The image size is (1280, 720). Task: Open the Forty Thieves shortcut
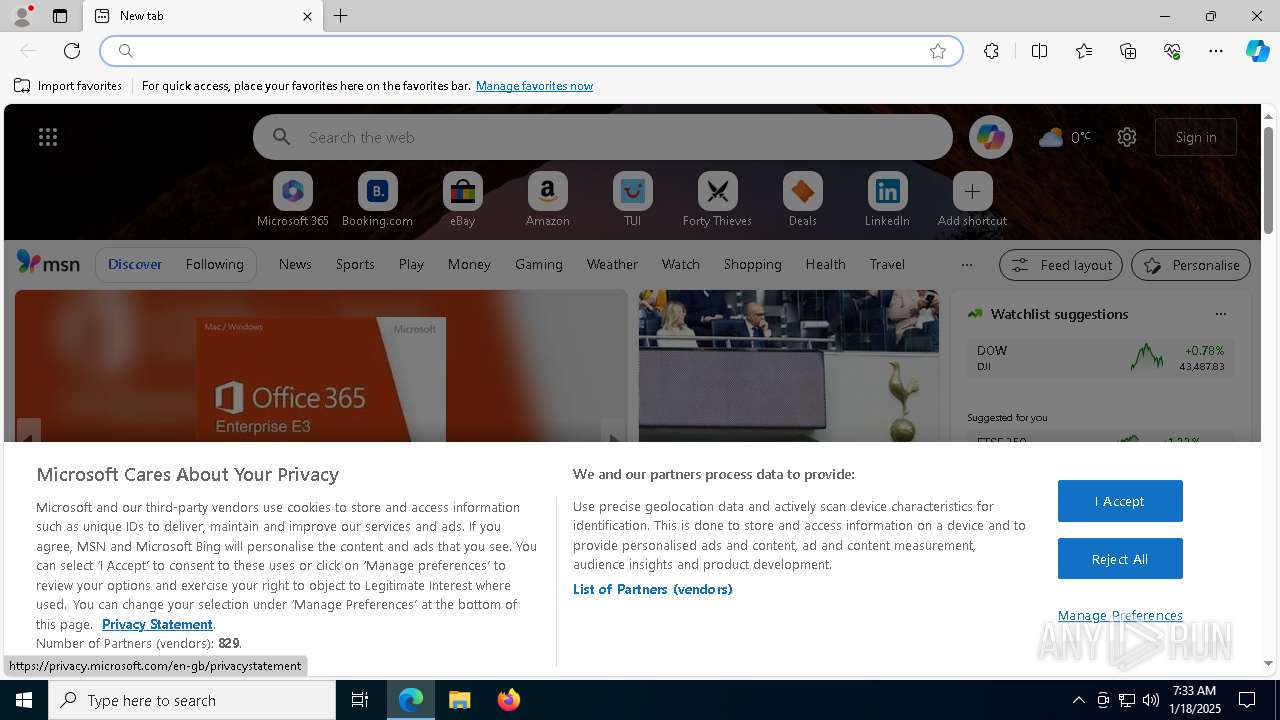click(717, 199)
